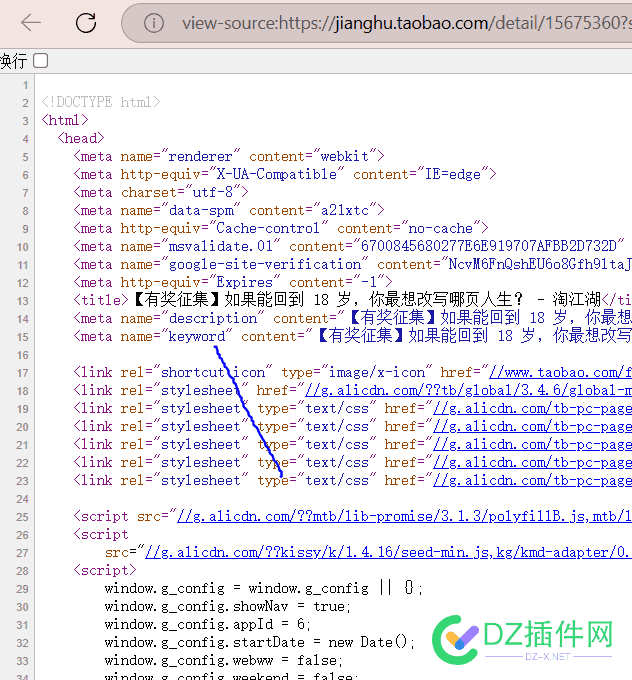
Task: Click the Cache-control no-cache meta line
Action: (281, 228)
